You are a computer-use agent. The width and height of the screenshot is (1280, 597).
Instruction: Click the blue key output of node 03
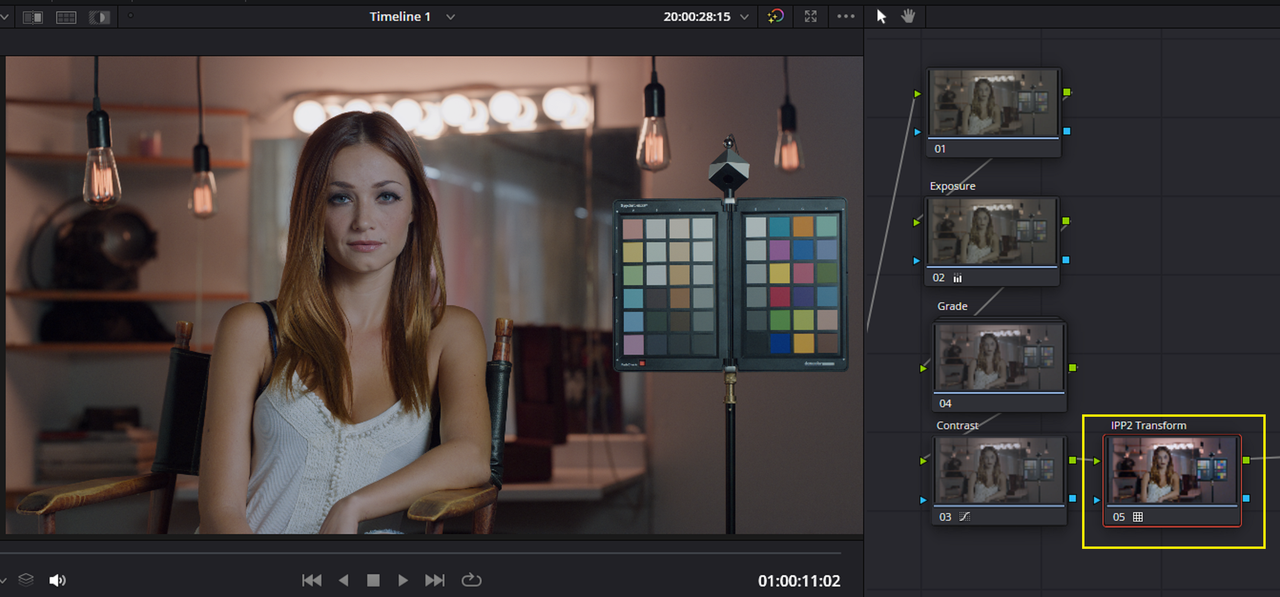click(x=1073, y=498)
